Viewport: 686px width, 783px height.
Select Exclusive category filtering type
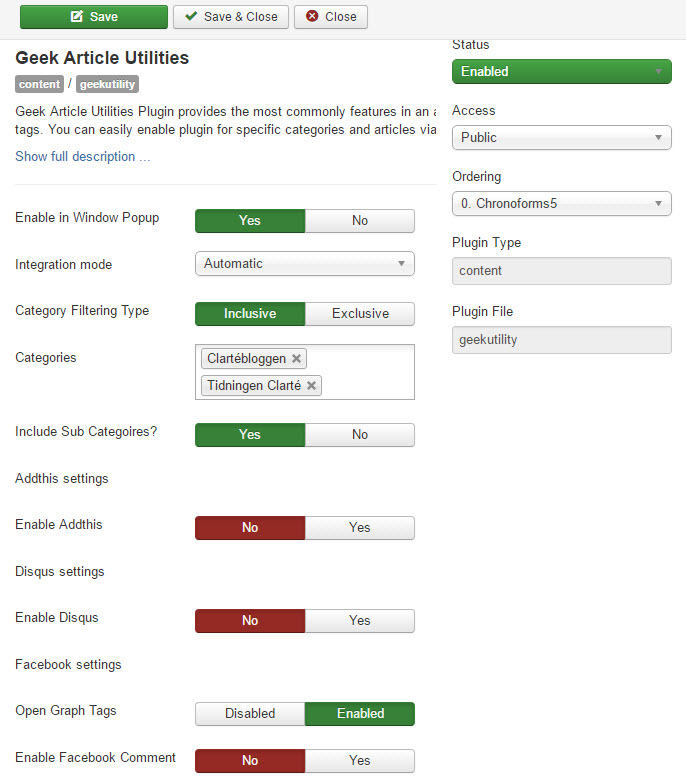pos(359,314)
